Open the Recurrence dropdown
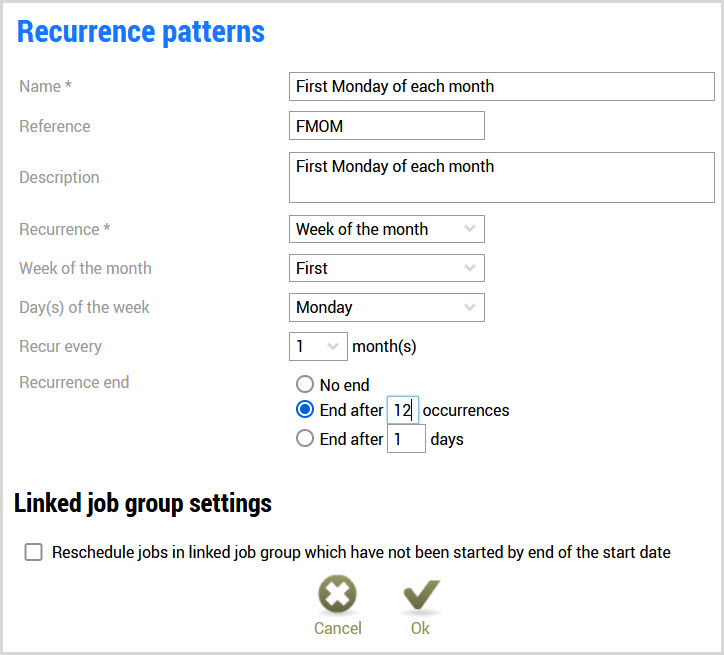The image size is (724, 655). 386,229
